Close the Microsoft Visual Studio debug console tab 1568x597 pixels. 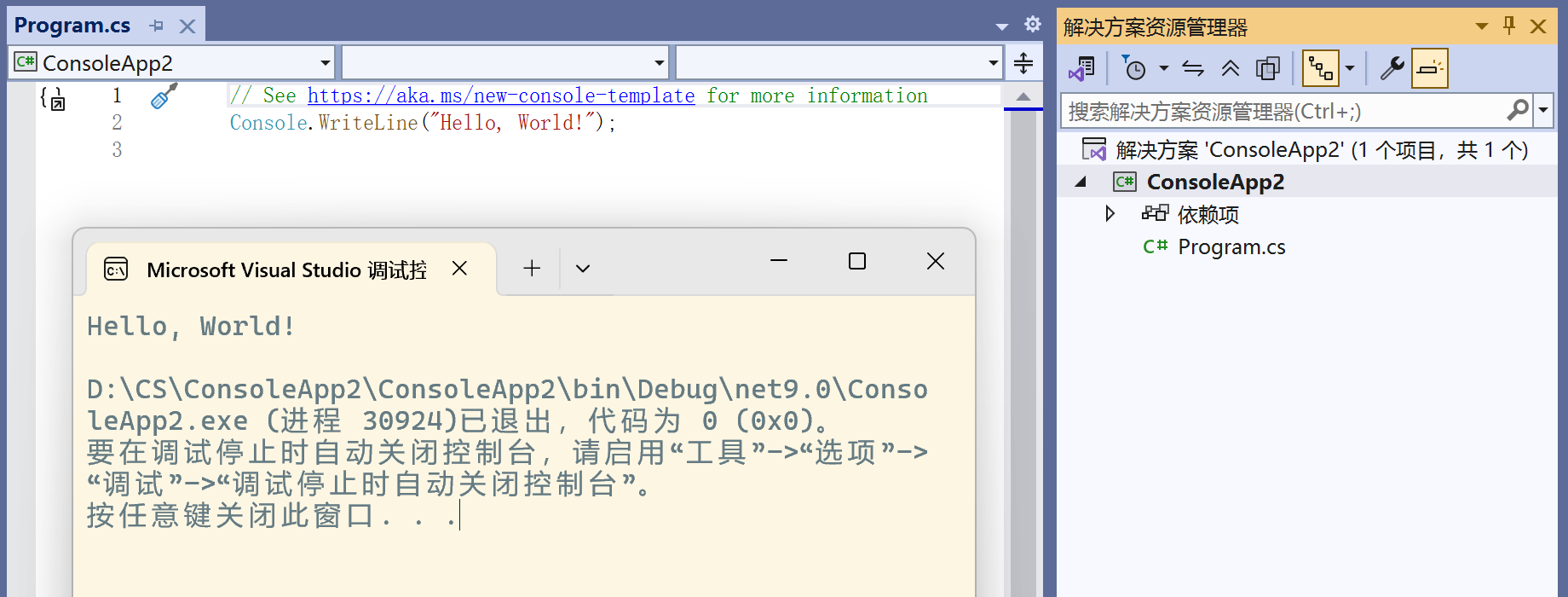tap(459, 269)
